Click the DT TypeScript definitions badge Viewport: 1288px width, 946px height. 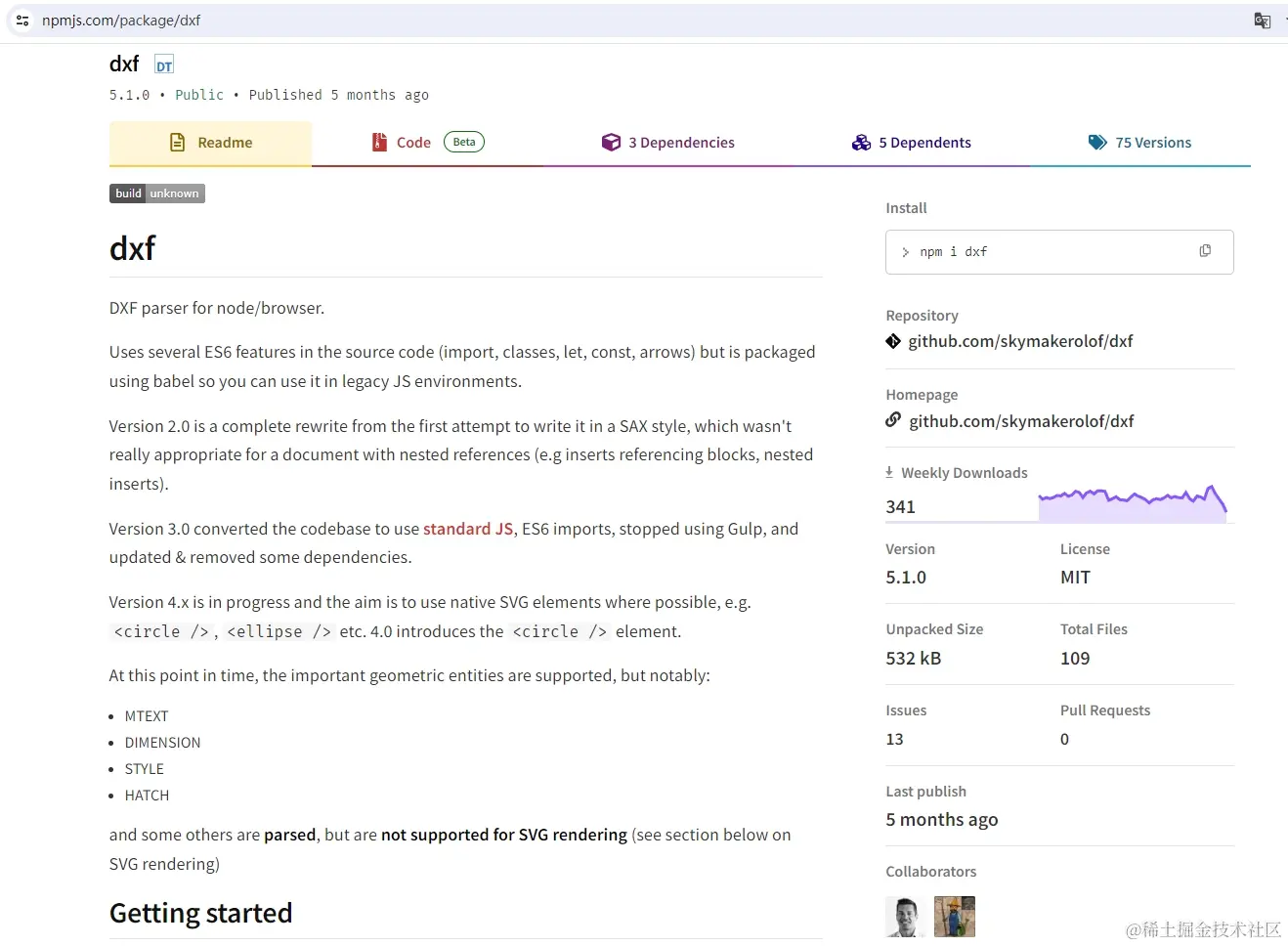(164, 65)
